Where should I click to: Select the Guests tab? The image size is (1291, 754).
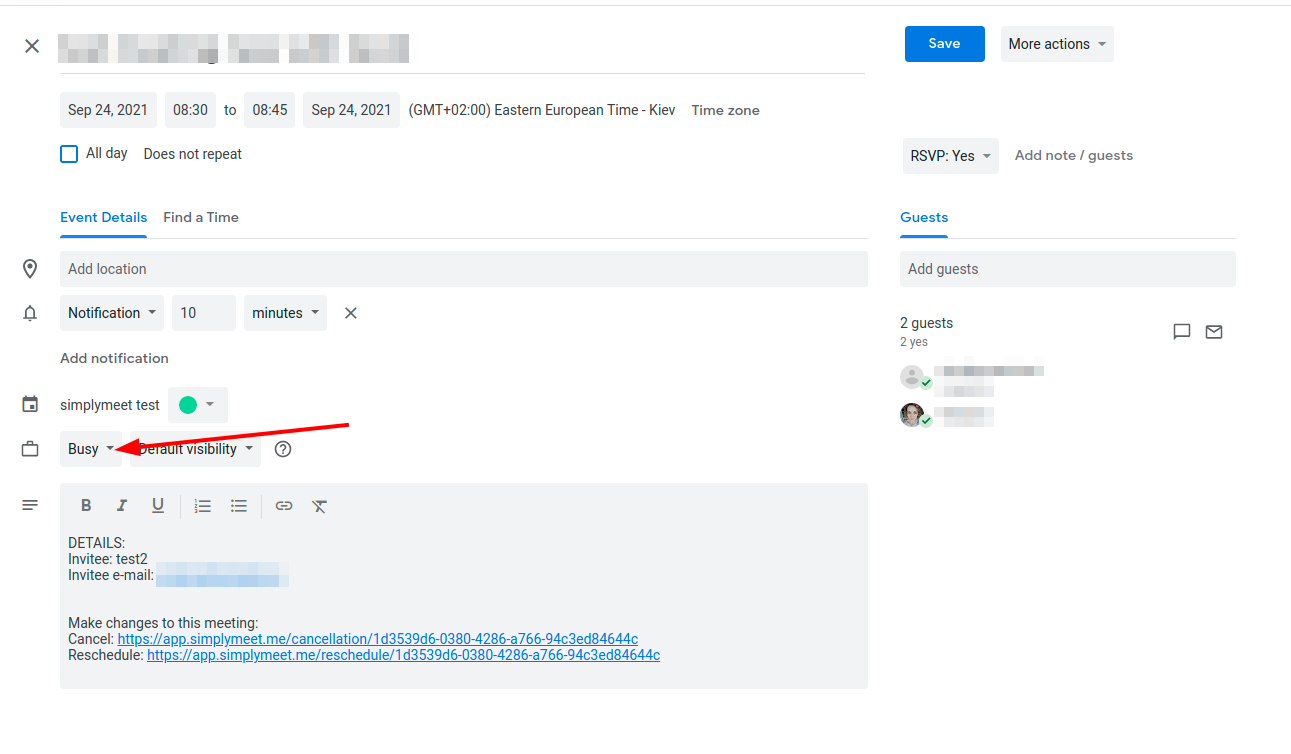[924, 217]
